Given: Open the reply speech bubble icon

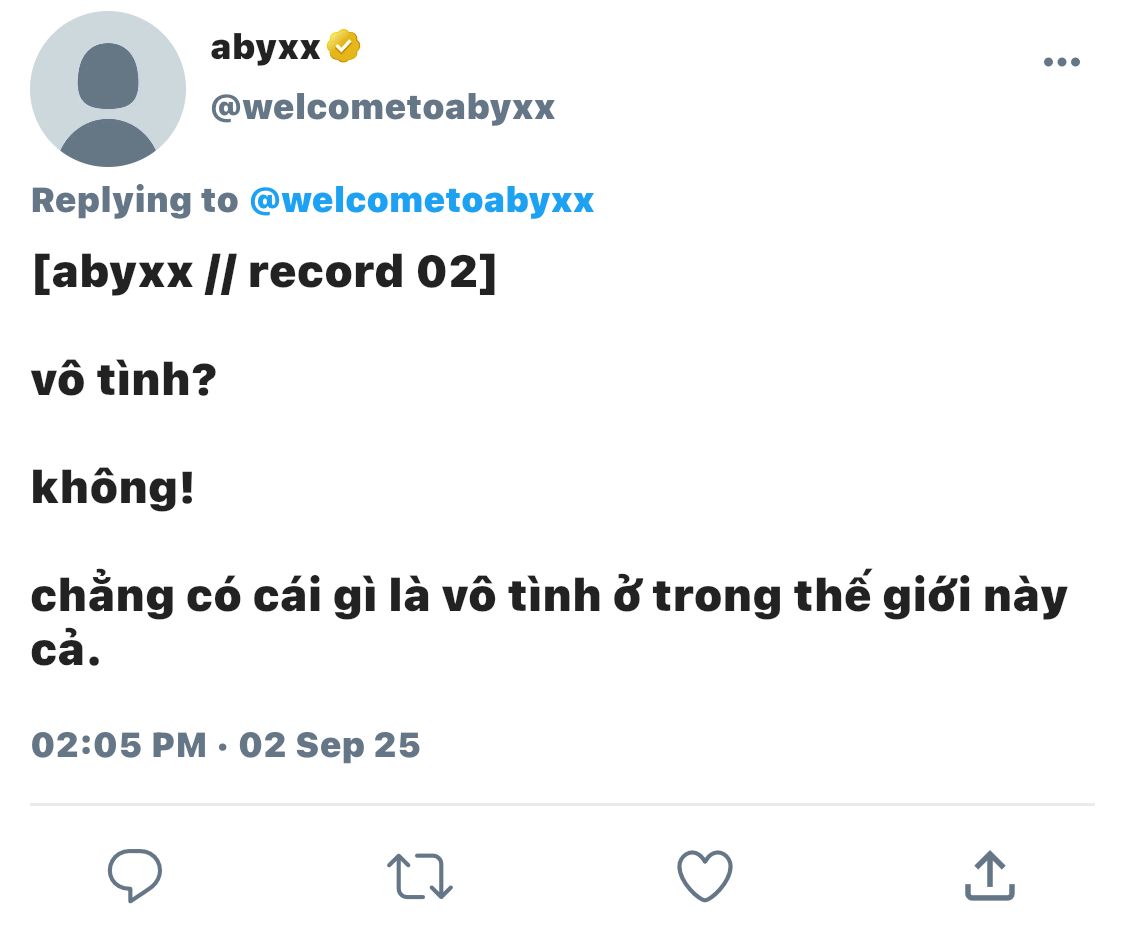Looking at the screenshot, I should (x=135, y=875).
